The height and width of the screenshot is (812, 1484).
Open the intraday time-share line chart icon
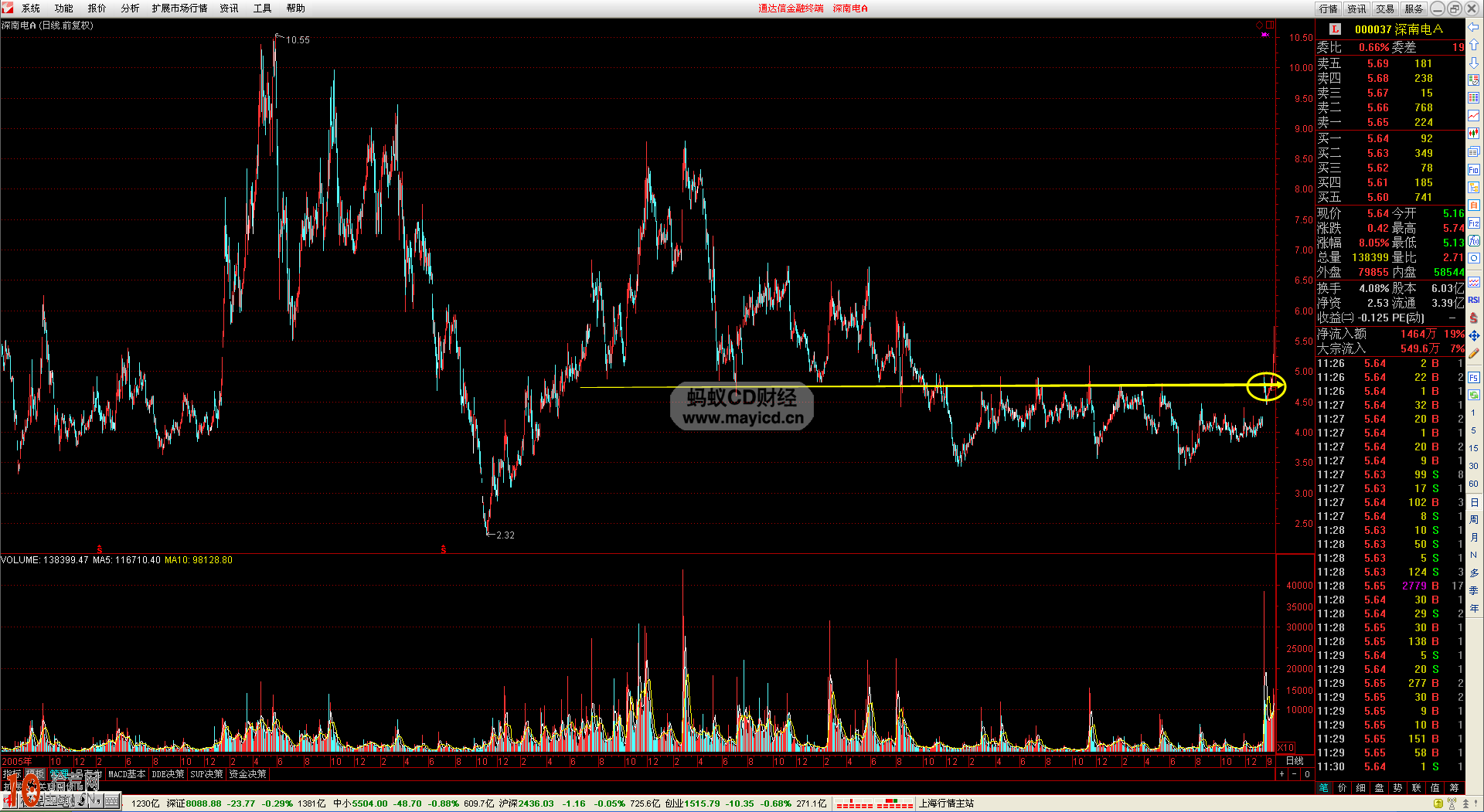1474,116
